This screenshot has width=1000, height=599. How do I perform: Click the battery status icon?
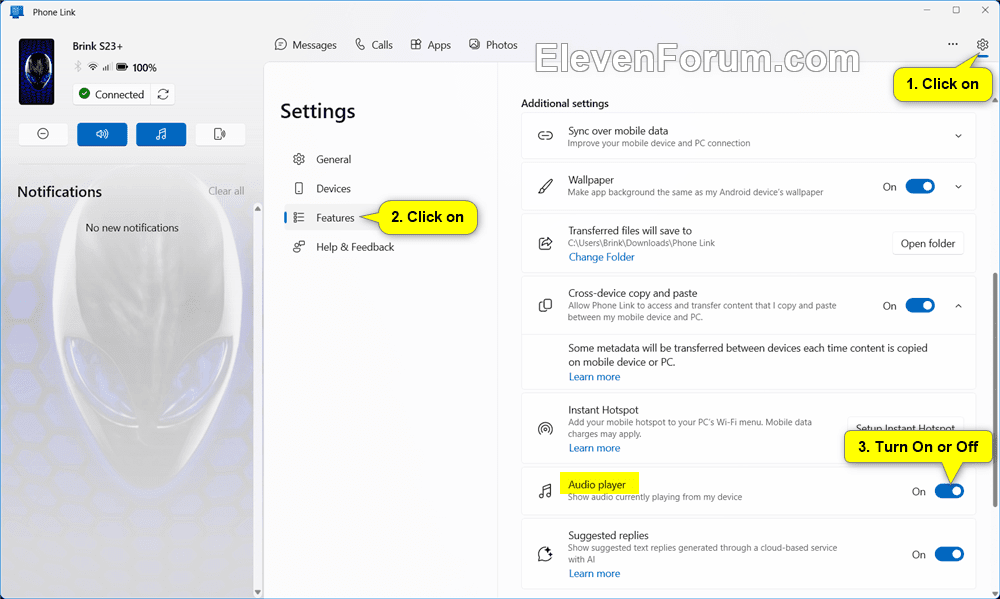(122, 67)
